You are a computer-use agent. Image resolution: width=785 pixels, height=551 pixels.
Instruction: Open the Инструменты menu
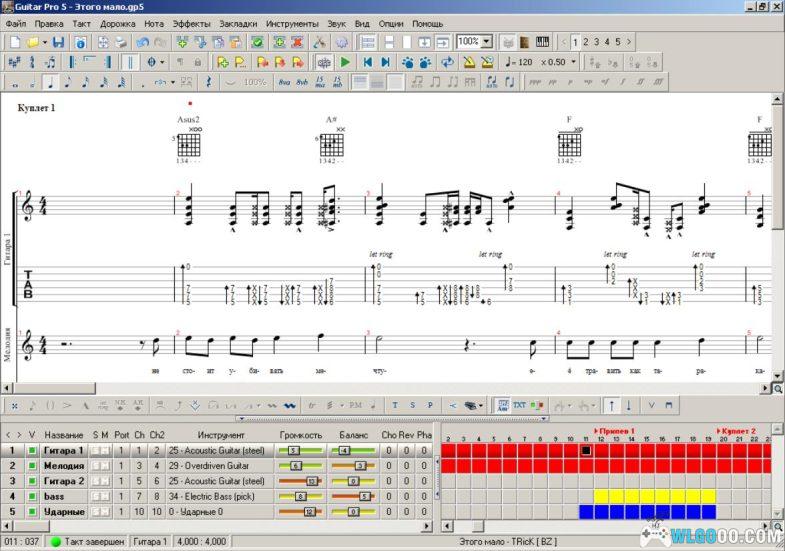[292, 23]
